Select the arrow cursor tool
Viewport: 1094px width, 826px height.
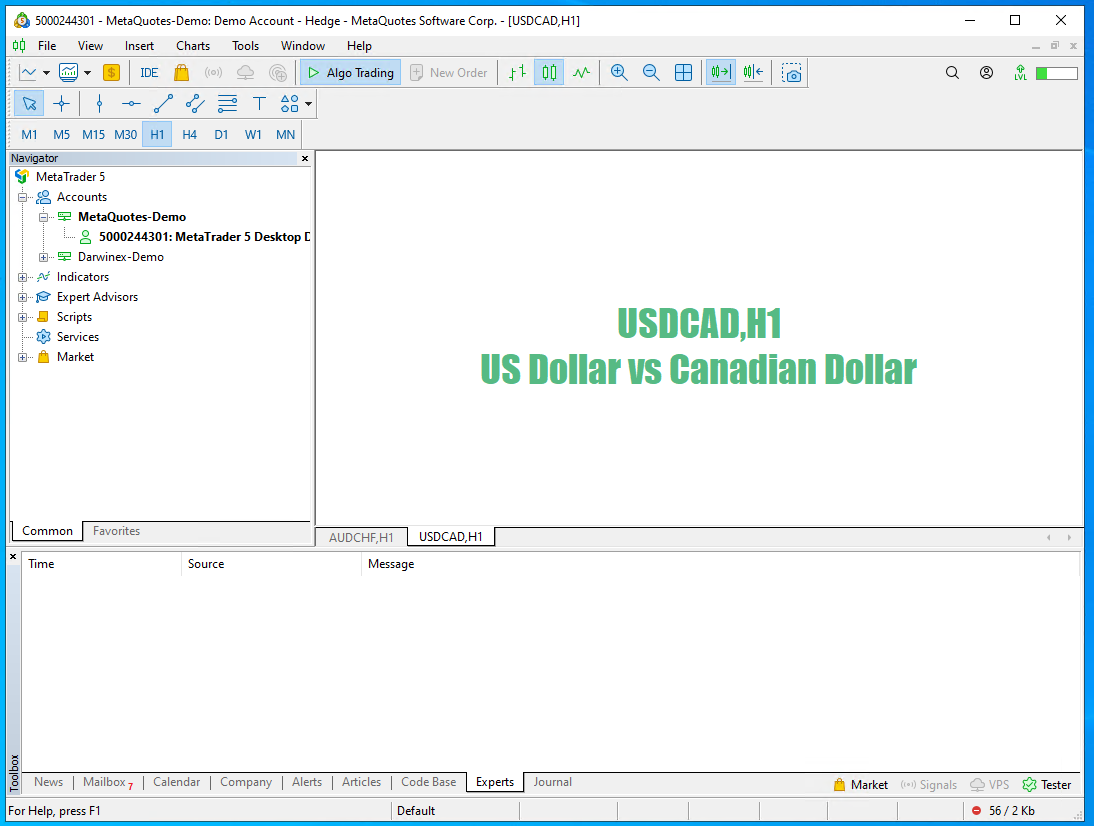(x=29, y=104)
